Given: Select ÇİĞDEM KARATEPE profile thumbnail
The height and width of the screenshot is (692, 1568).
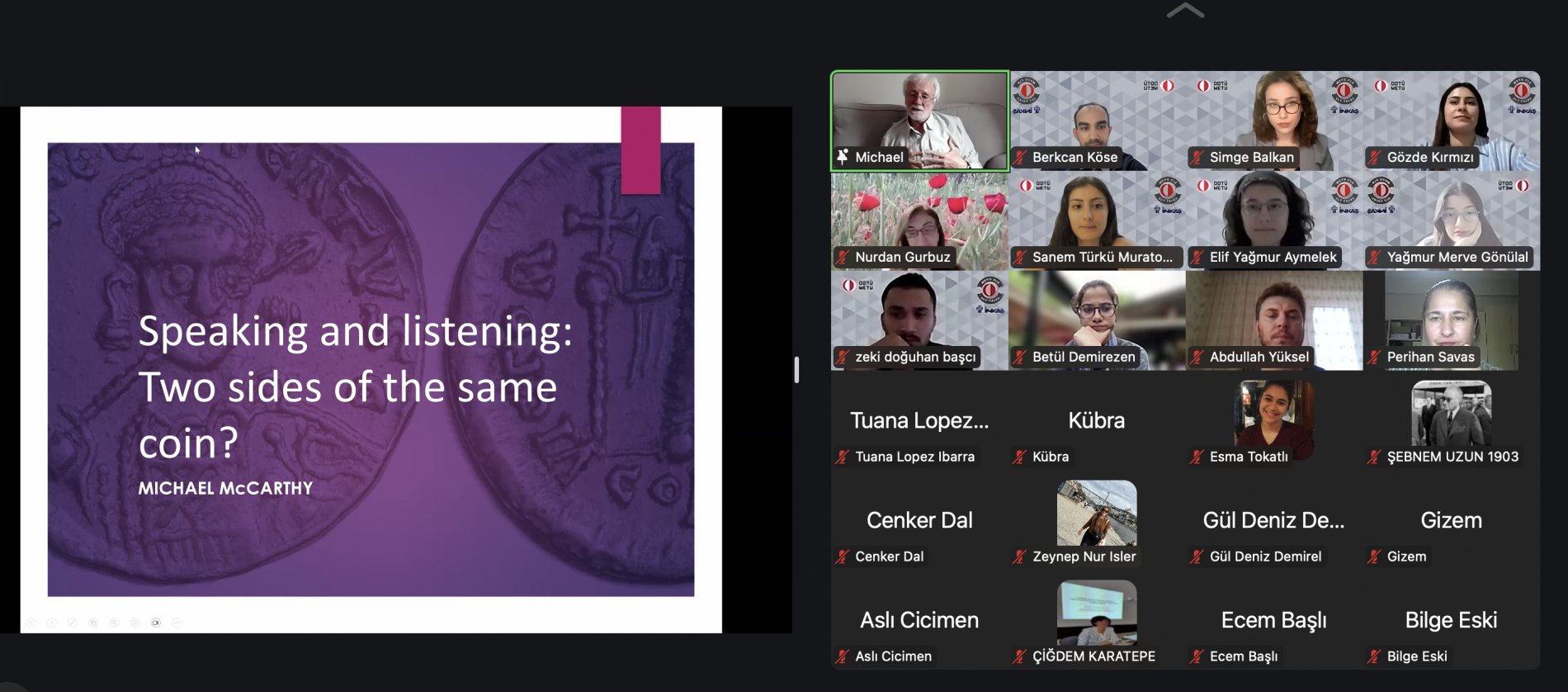Looking at the screenshot, I should point(1097,613).
